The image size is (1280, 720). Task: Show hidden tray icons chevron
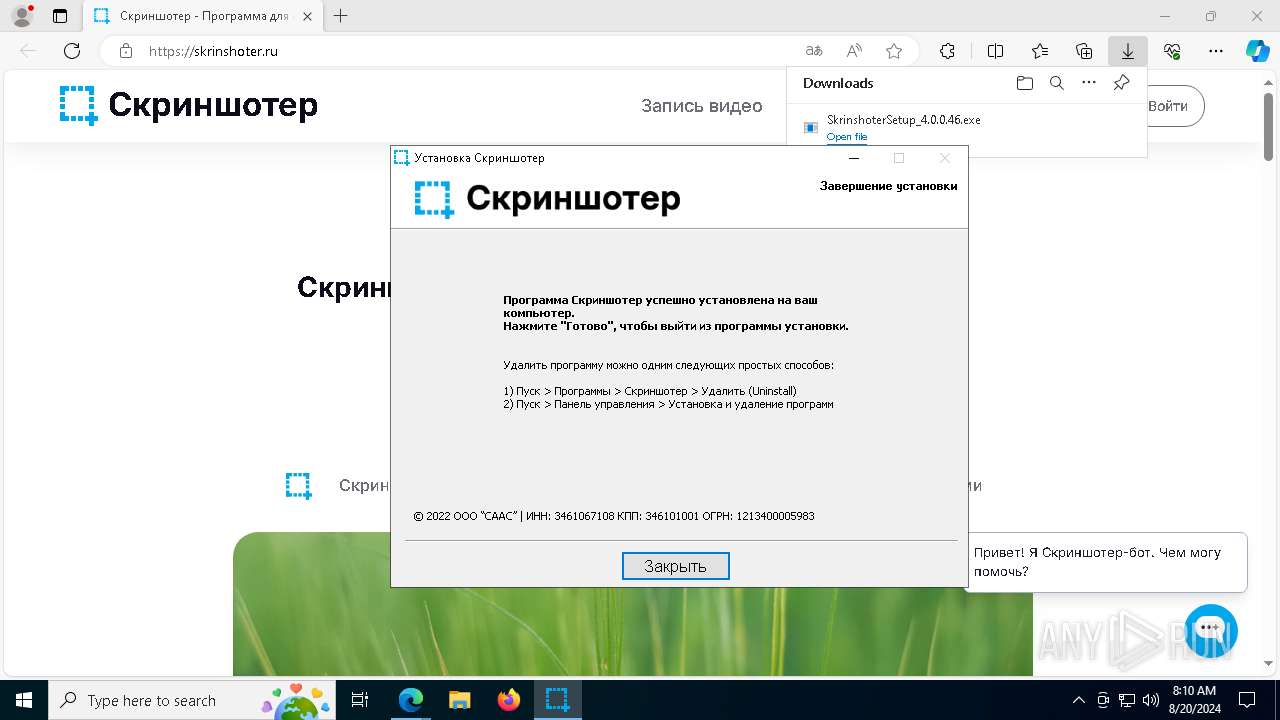pyautogui.click(x=1079, y=700)
